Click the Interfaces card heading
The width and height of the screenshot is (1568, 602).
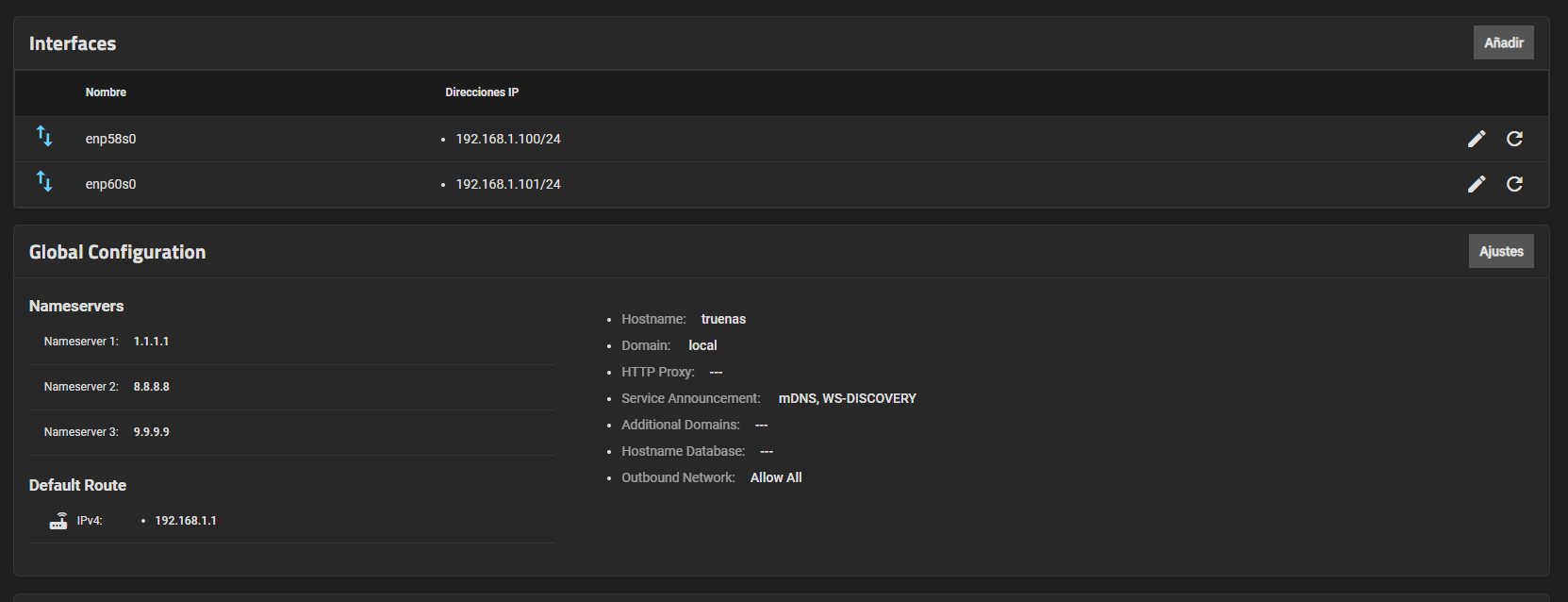pyautogui.click(x=73, y=43)
